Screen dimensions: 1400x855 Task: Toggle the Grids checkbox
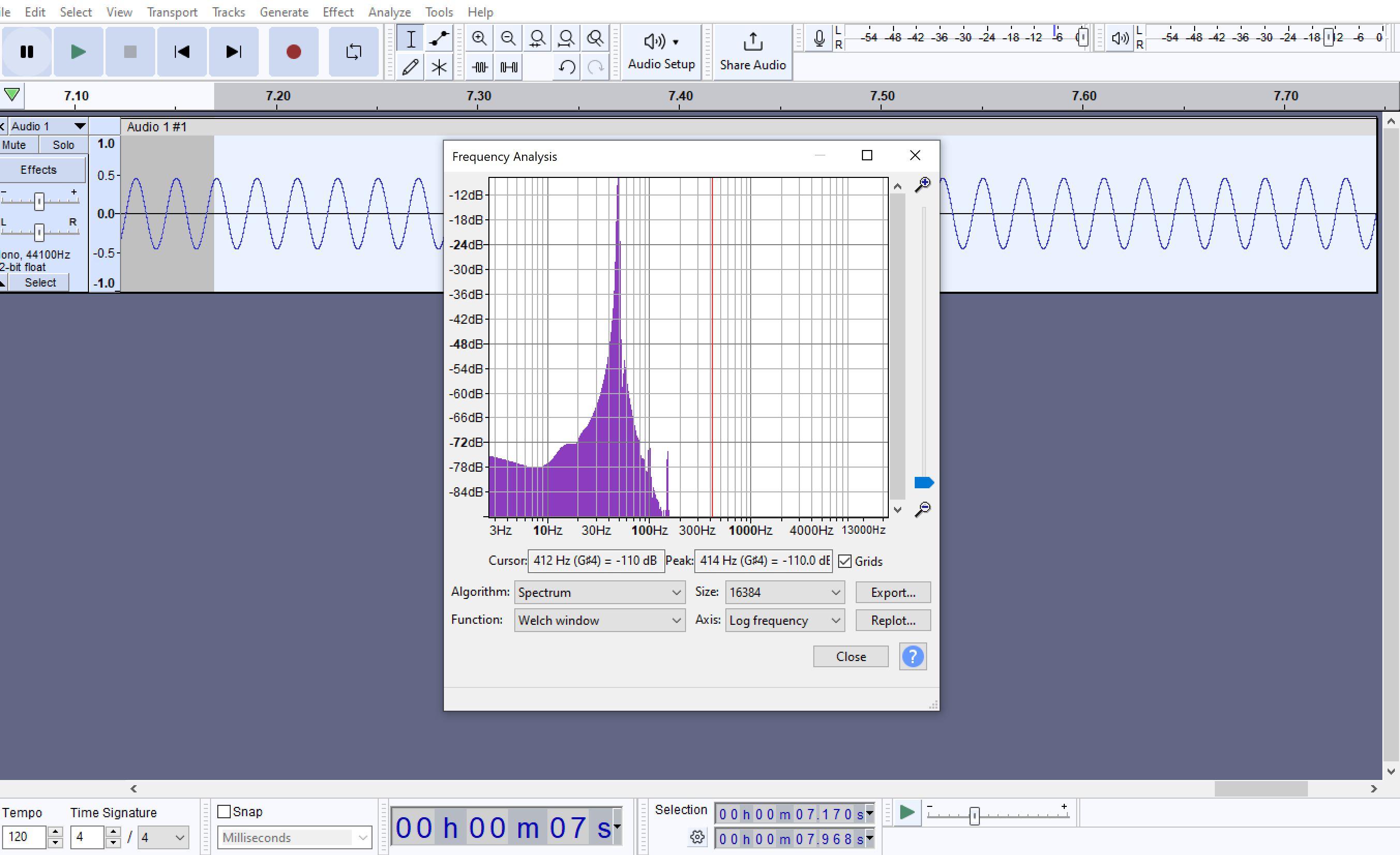tap(845, 561)
